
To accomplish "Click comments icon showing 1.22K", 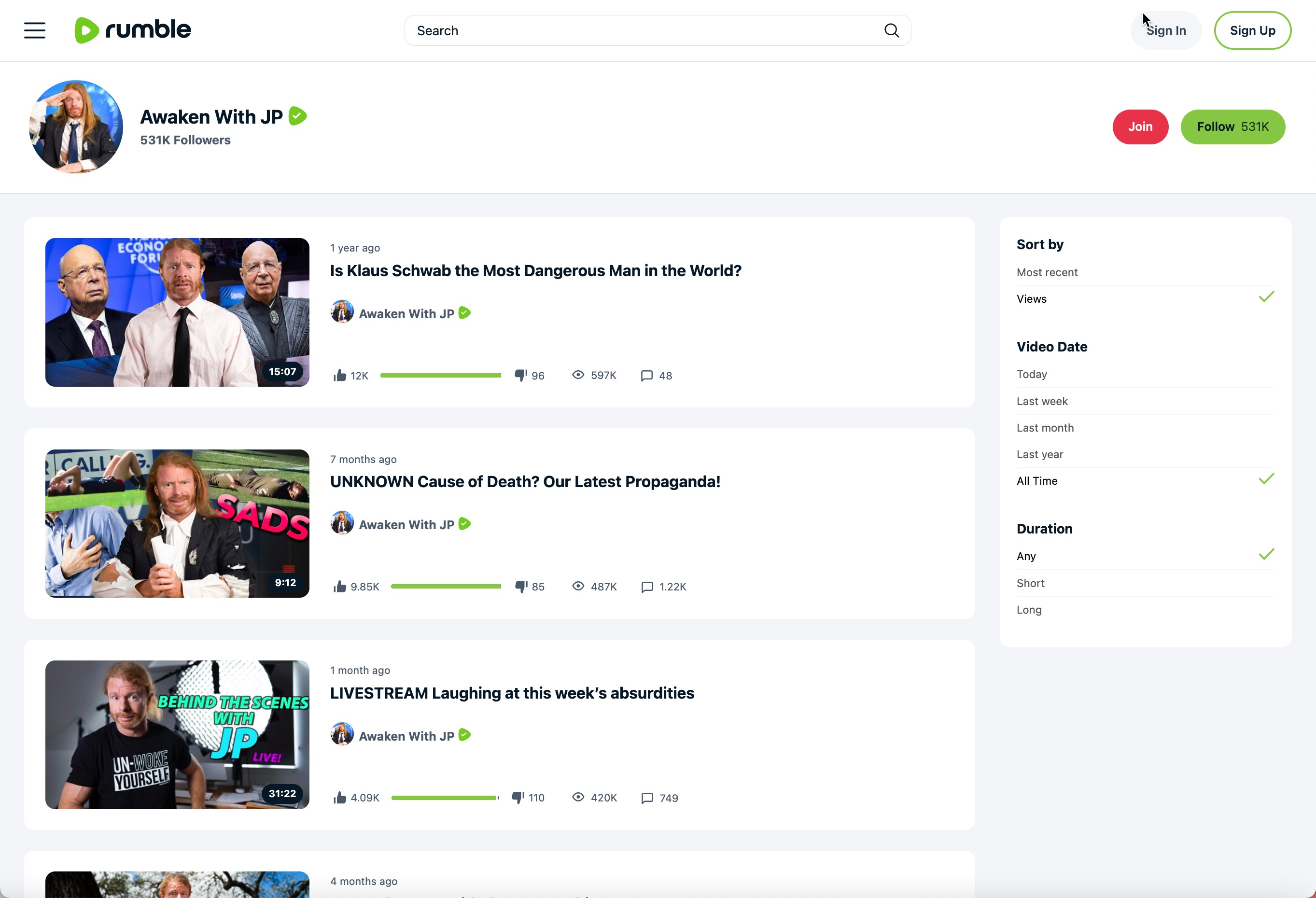I will click(647, 587).
